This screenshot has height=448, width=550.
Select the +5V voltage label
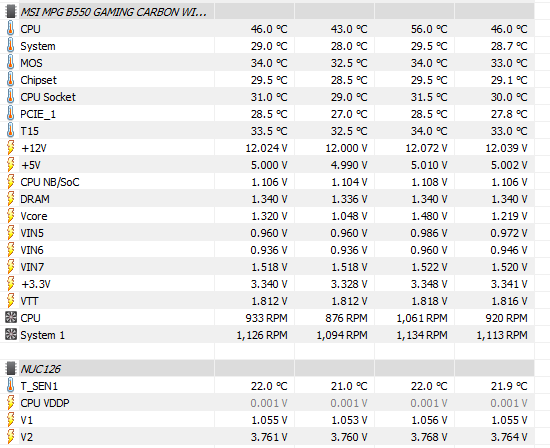[31, 165]
